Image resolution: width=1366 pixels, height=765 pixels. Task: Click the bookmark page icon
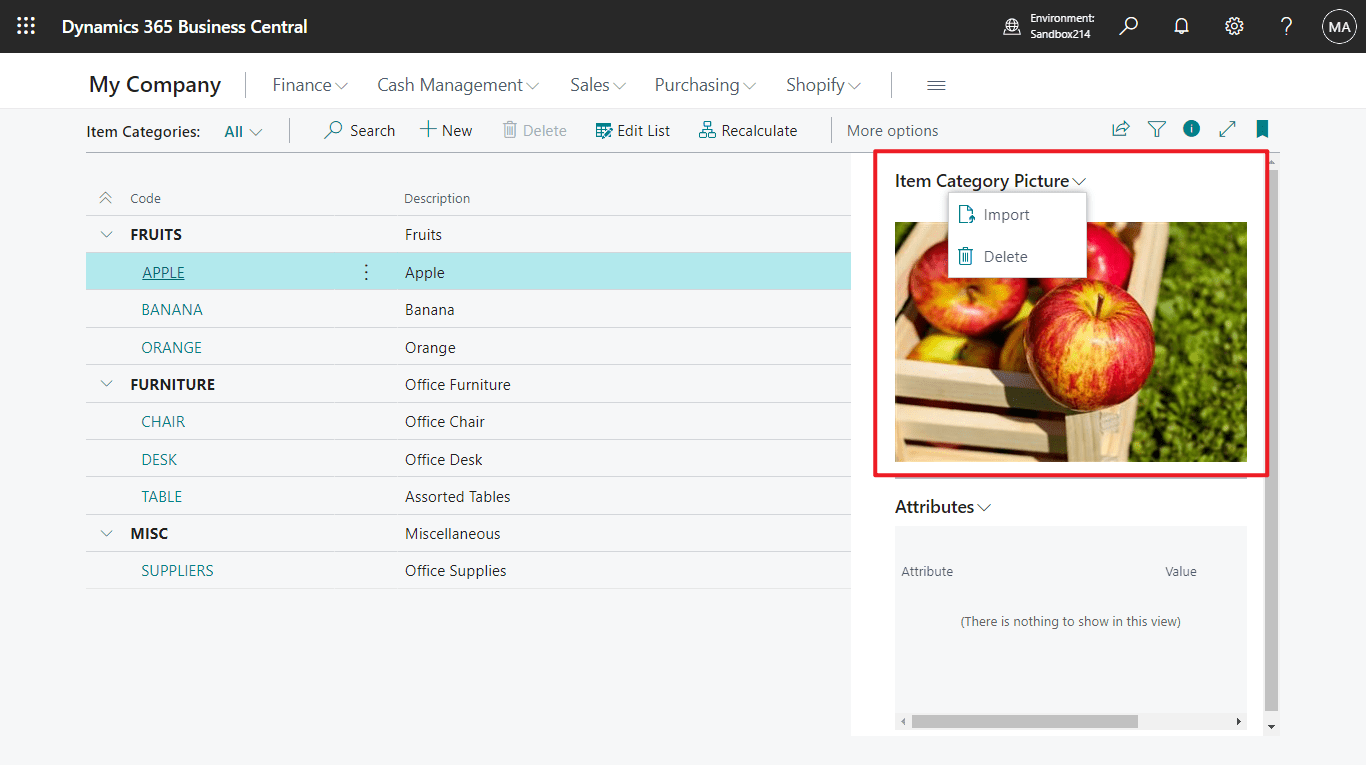(x=1261, y=129)
